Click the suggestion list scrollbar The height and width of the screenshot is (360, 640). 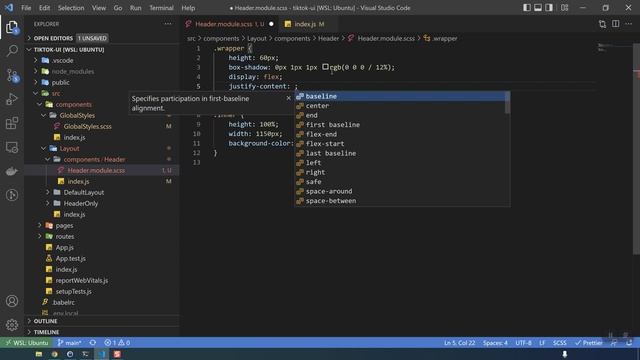pyautogui.click(x=507, y=102)
